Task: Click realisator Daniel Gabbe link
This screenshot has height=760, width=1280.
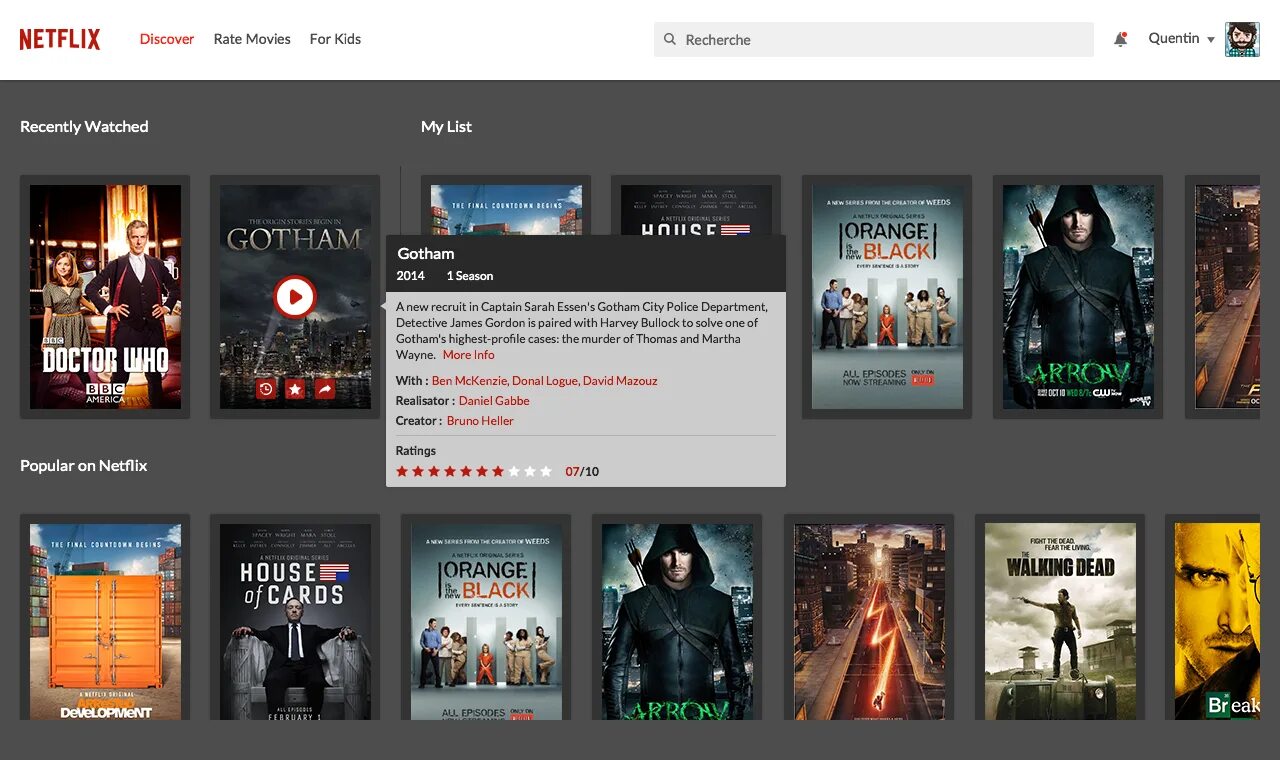Action: point(494,401)
